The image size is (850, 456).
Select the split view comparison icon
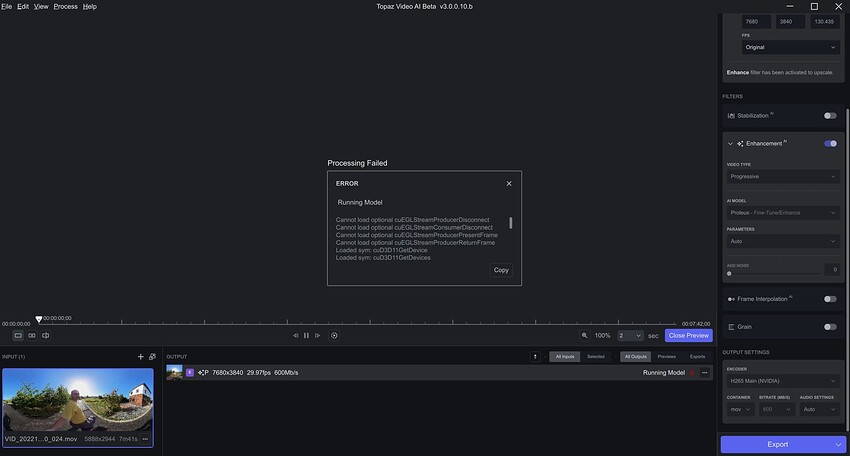[46, 336]
